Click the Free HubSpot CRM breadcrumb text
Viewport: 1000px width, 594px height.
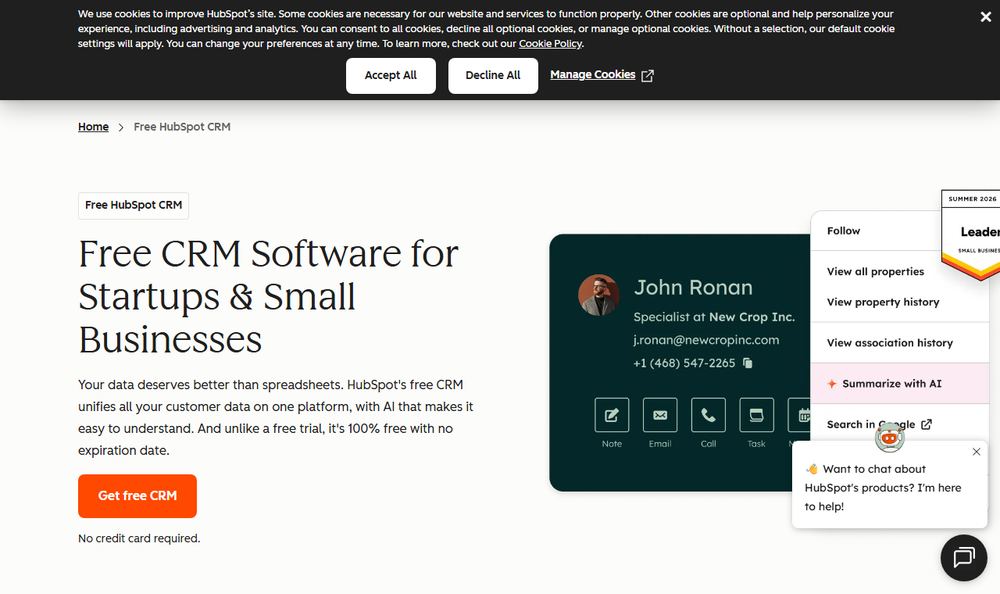coord(182,127)
